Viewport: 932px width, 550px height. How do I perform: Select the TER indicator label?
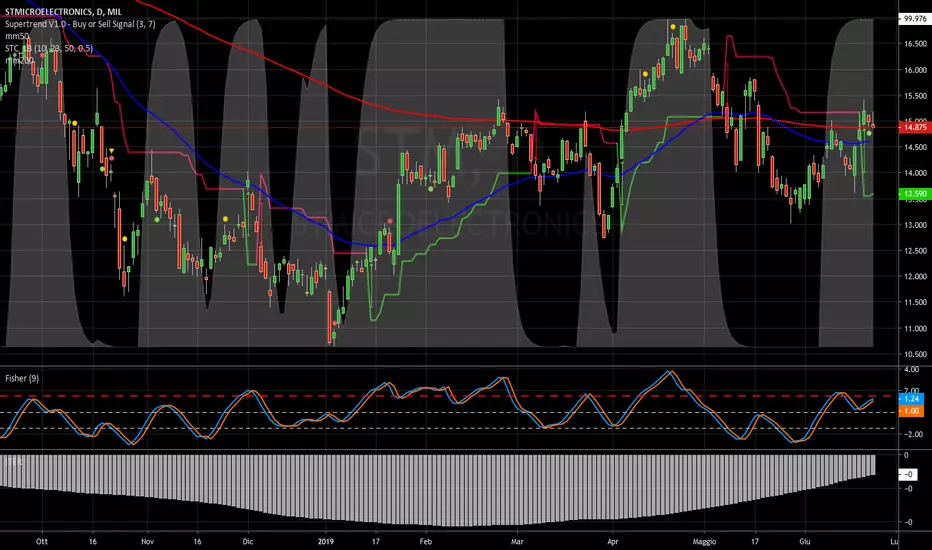point(13,461)
